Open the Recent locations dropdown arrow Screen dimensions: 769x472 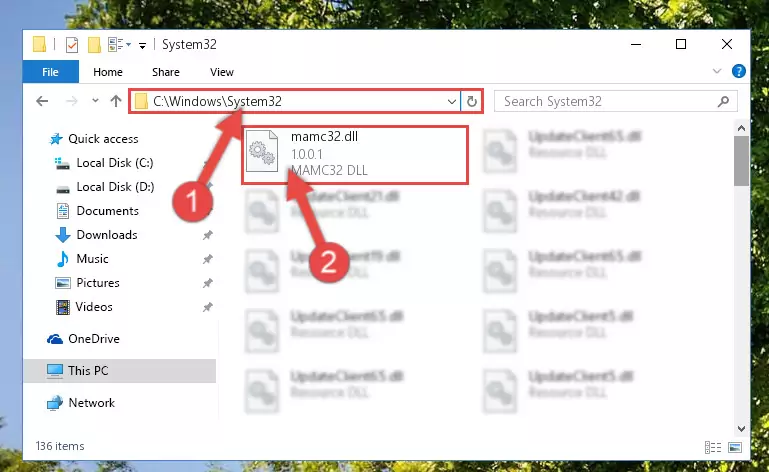pos(95,101)
